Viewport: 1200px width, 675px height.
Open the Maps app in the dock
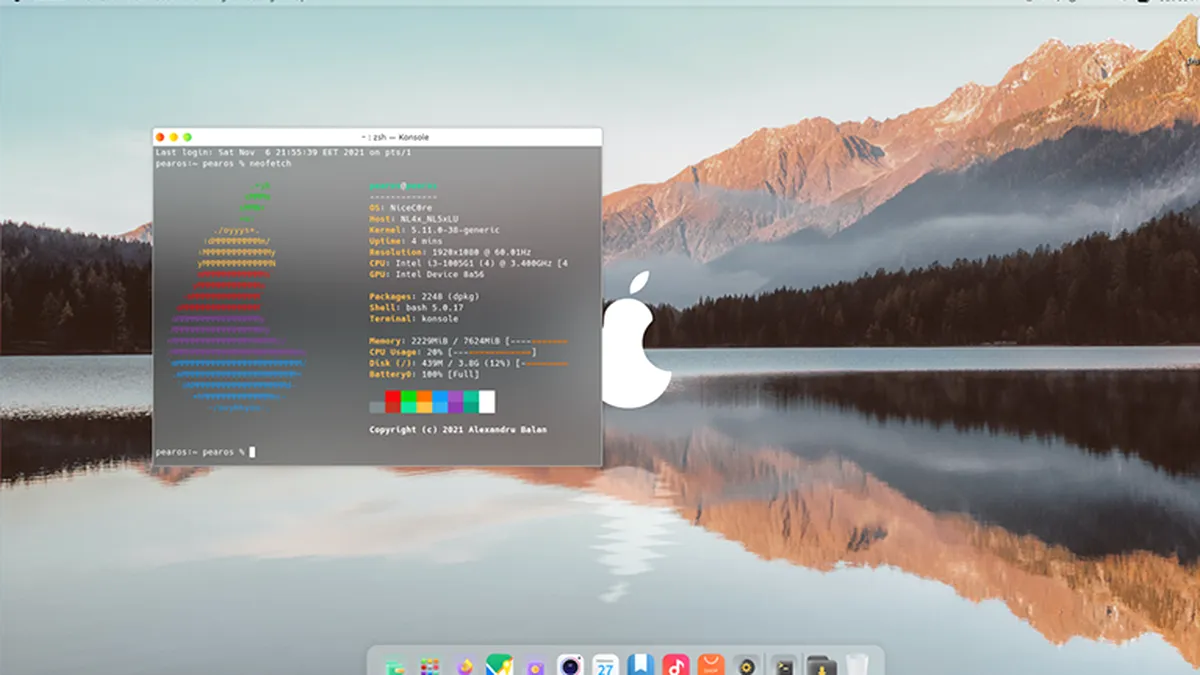coord(499,666)
